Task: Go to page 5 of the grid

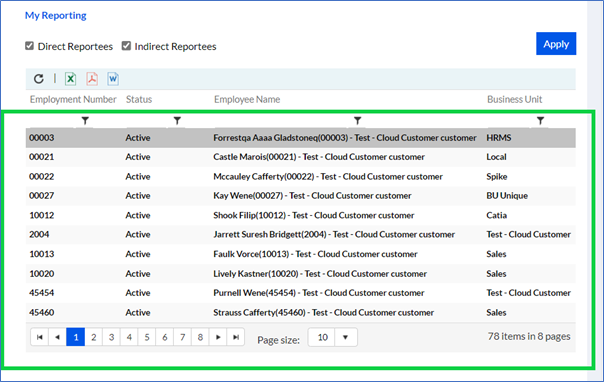Action: tap(147, 337)
